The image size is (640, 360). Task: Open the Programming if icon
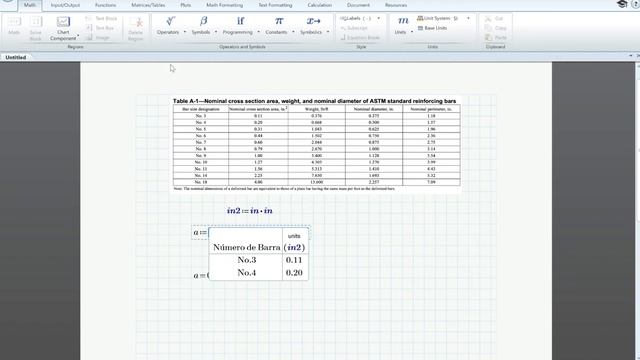coord(240,21)
